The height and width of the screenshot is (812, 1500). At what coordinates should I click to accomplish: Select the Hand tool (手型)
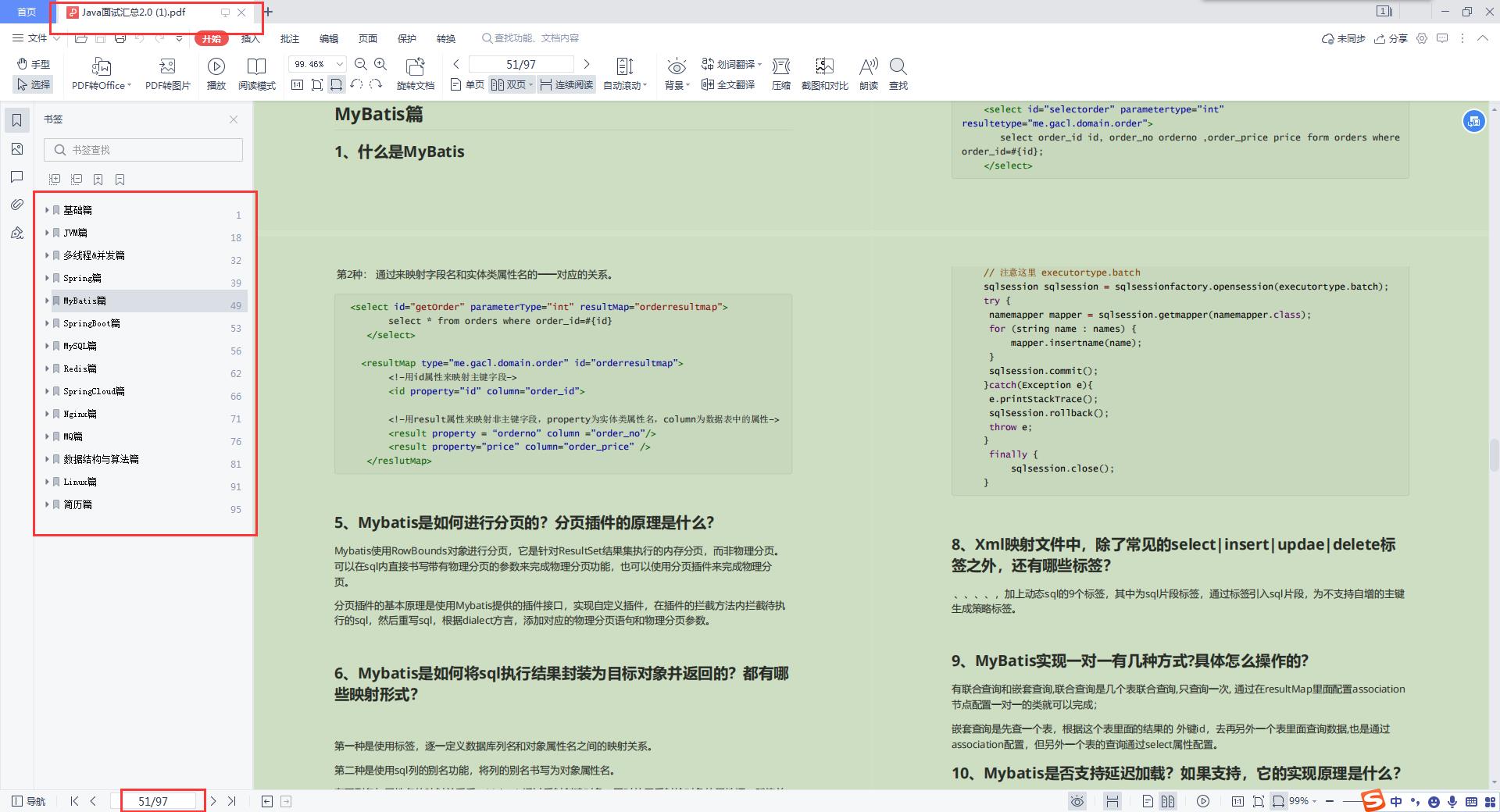33,64
